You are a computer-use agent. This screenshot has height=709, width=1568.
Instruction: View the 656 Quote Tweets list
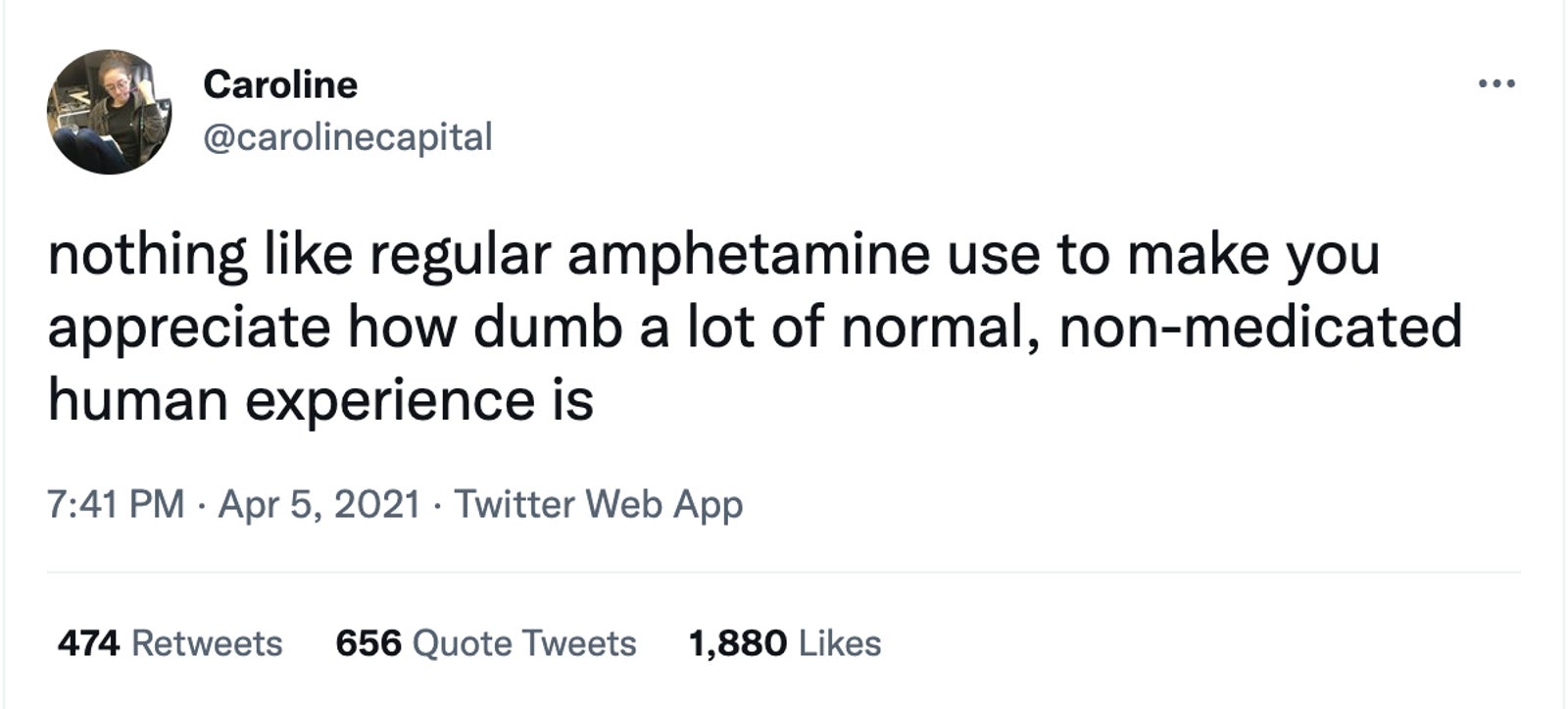pos(485,643)
